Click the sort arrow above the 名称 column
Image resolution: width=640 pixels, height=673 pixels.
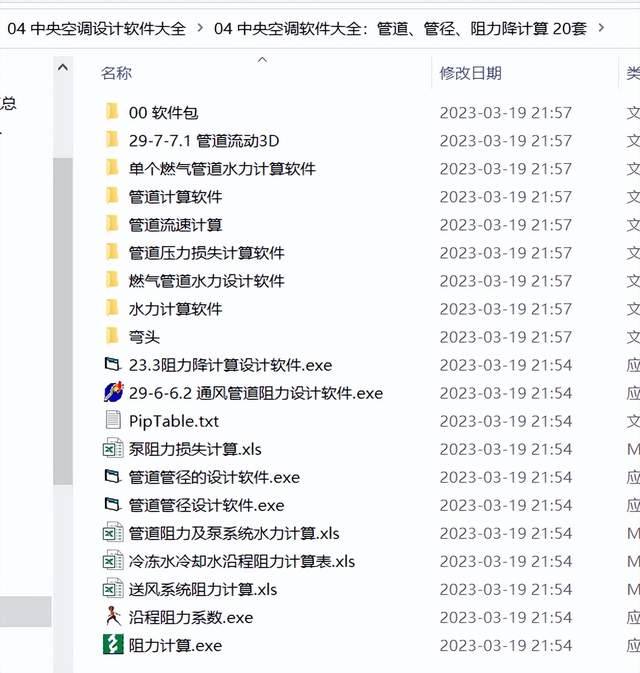click(262, 60)
